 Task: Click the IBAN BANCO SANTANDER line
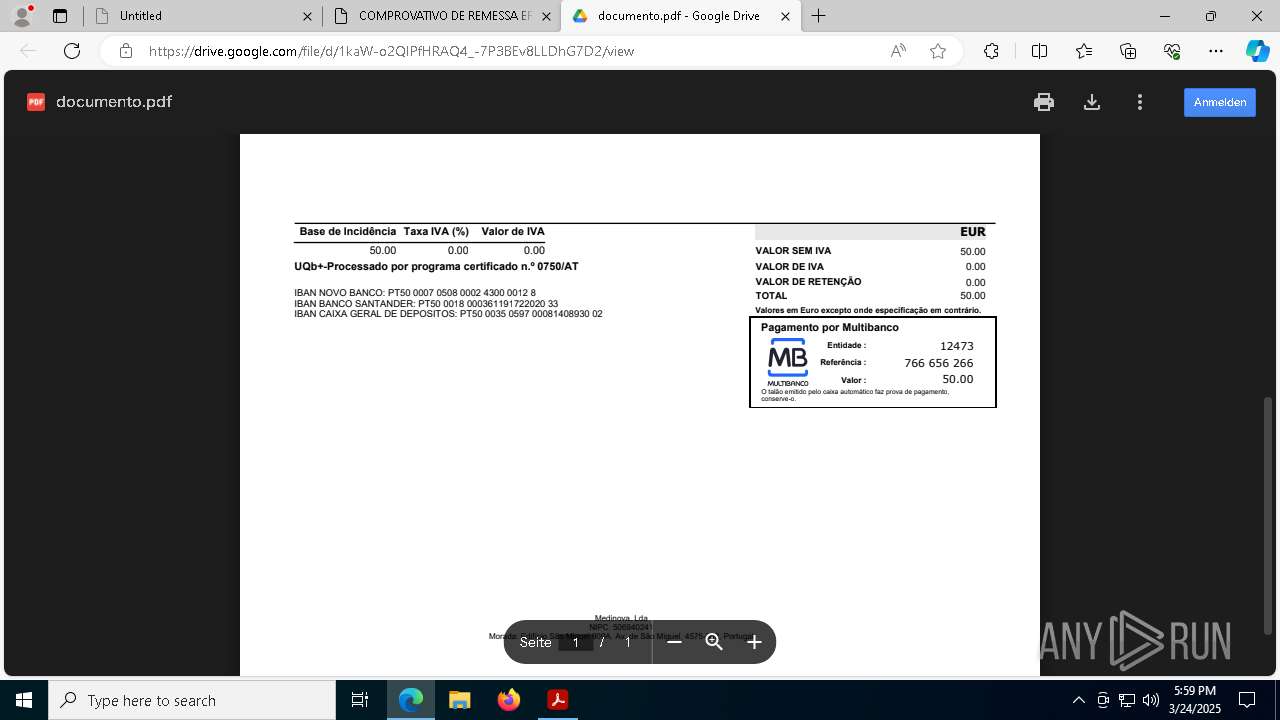coord(426,304)
